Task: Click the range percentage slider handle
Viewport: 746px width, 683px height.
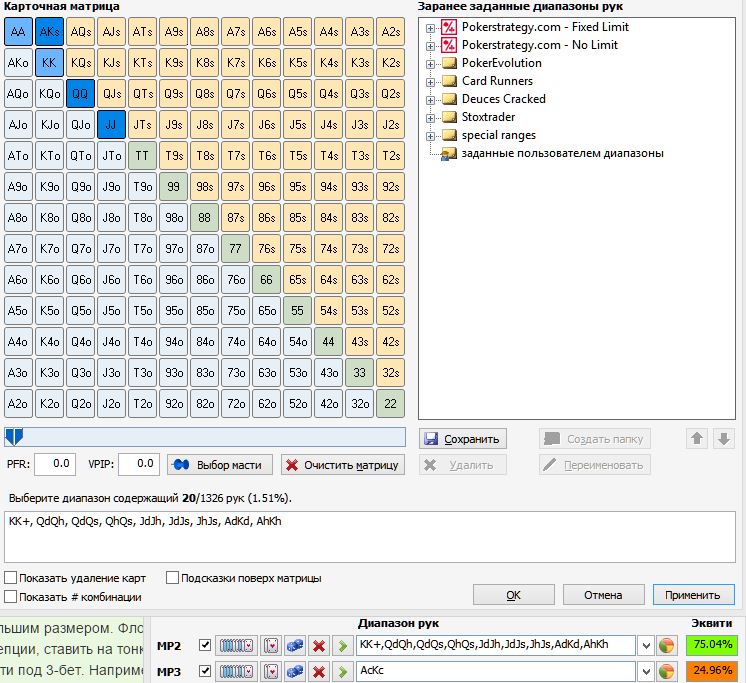Action: tap(11, 437)
